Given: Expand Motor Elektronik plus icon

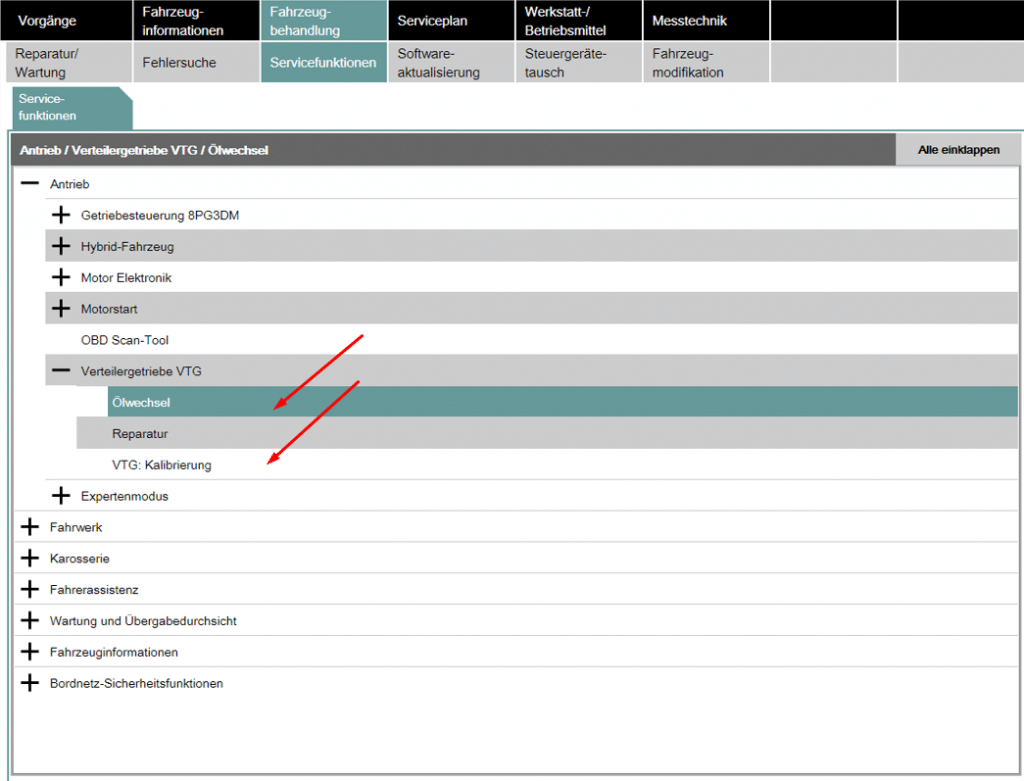Looking at the screenshot, I should [61, 278].
